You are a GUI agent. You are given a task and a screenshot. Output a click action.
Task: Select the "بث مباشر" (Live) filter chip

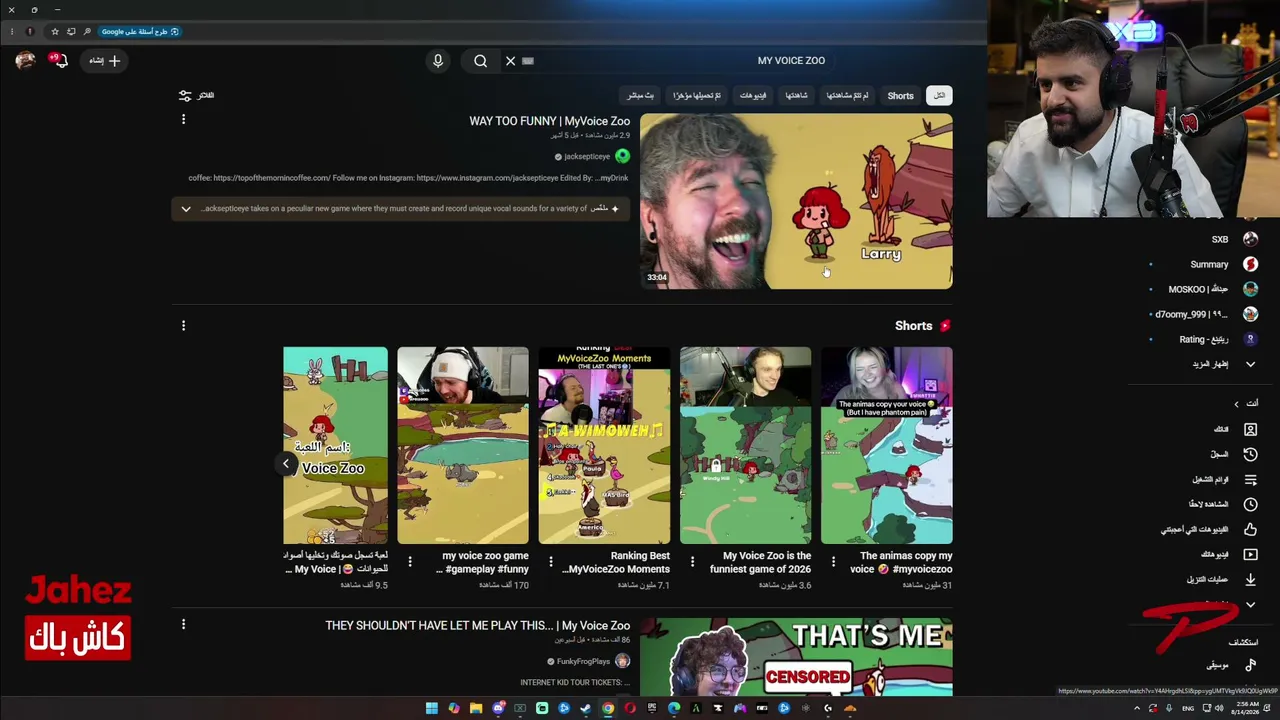point(640,96)
